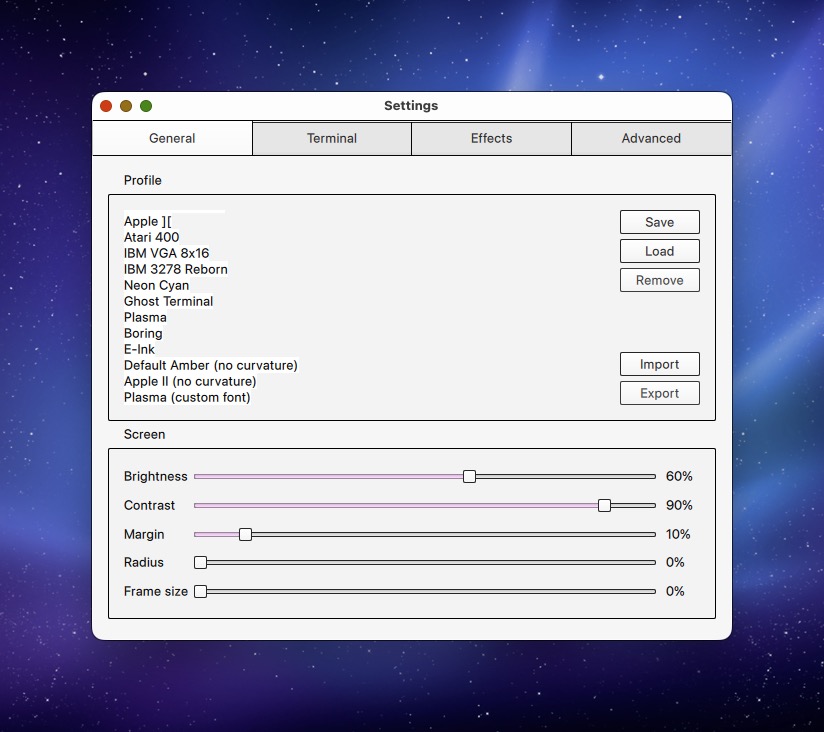
Task: Click the Save profile button
Action: point(659,222)
